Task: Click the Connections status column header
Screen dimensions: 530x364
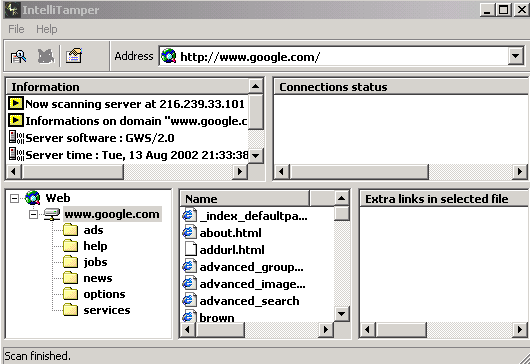Action: click(401, 87)
